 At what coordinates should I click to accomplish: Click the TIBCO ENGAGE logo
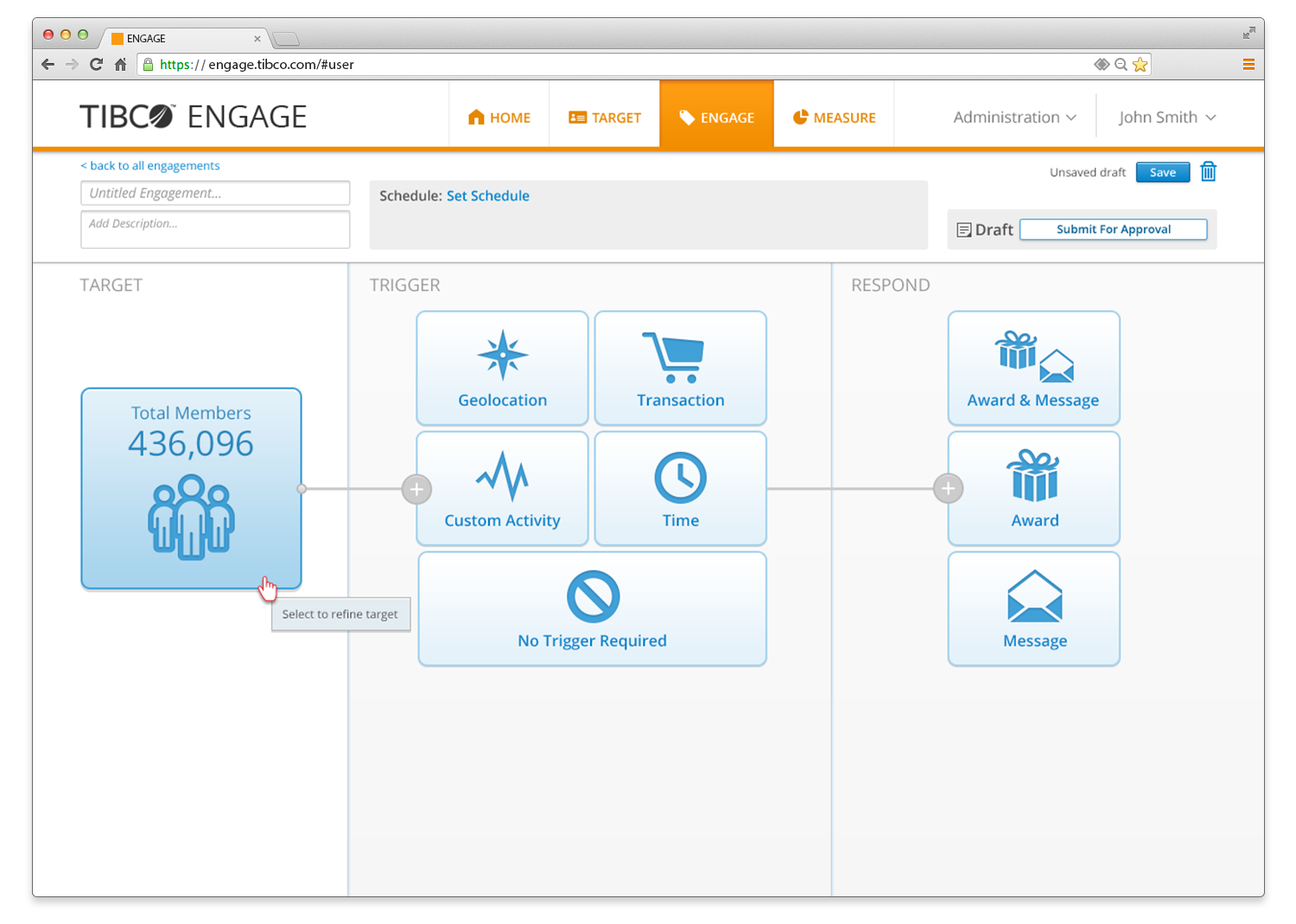coord(194,117)
